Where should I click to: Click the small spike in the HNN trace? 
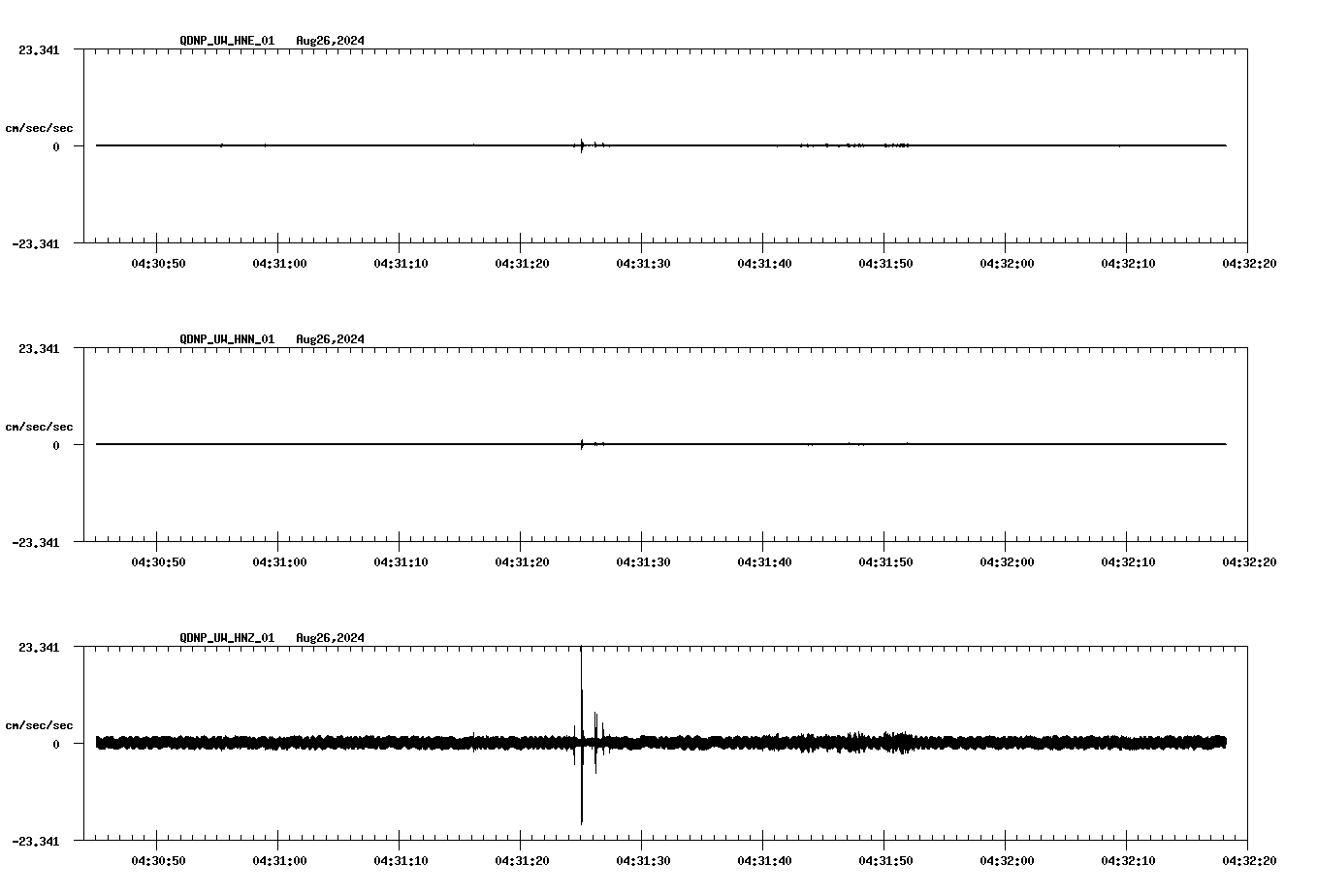pos(582,444)
